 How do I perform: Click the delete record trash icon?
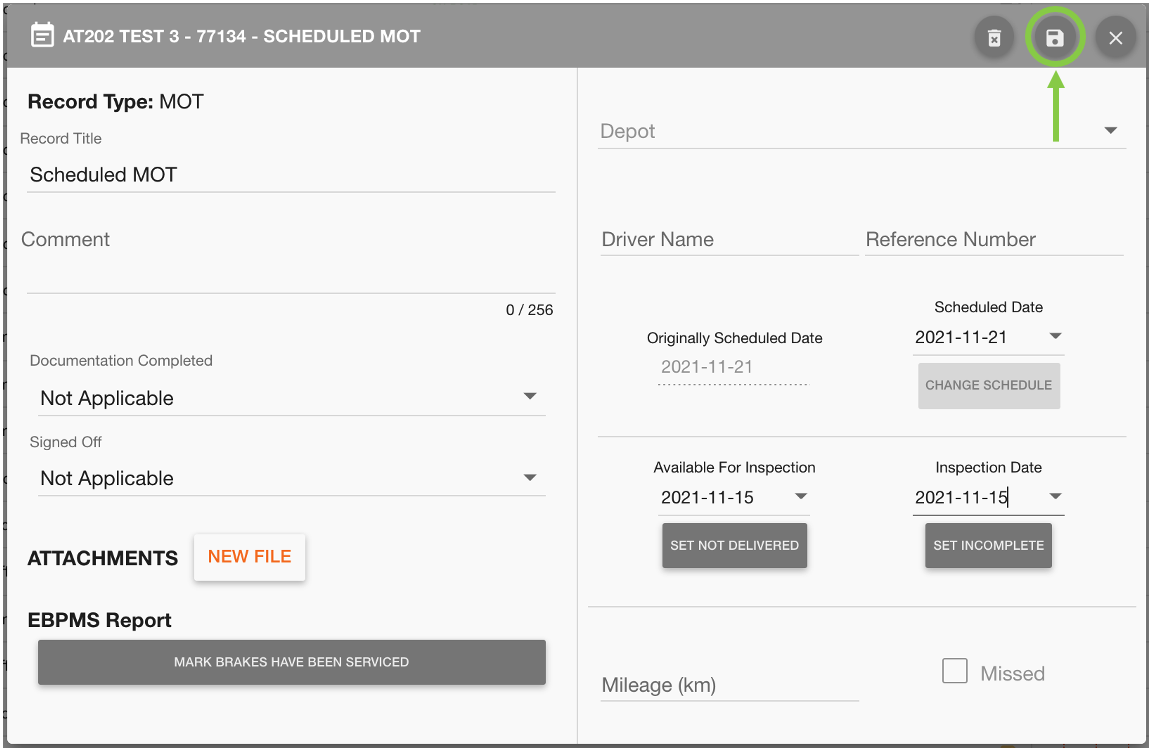coord(993,39)
